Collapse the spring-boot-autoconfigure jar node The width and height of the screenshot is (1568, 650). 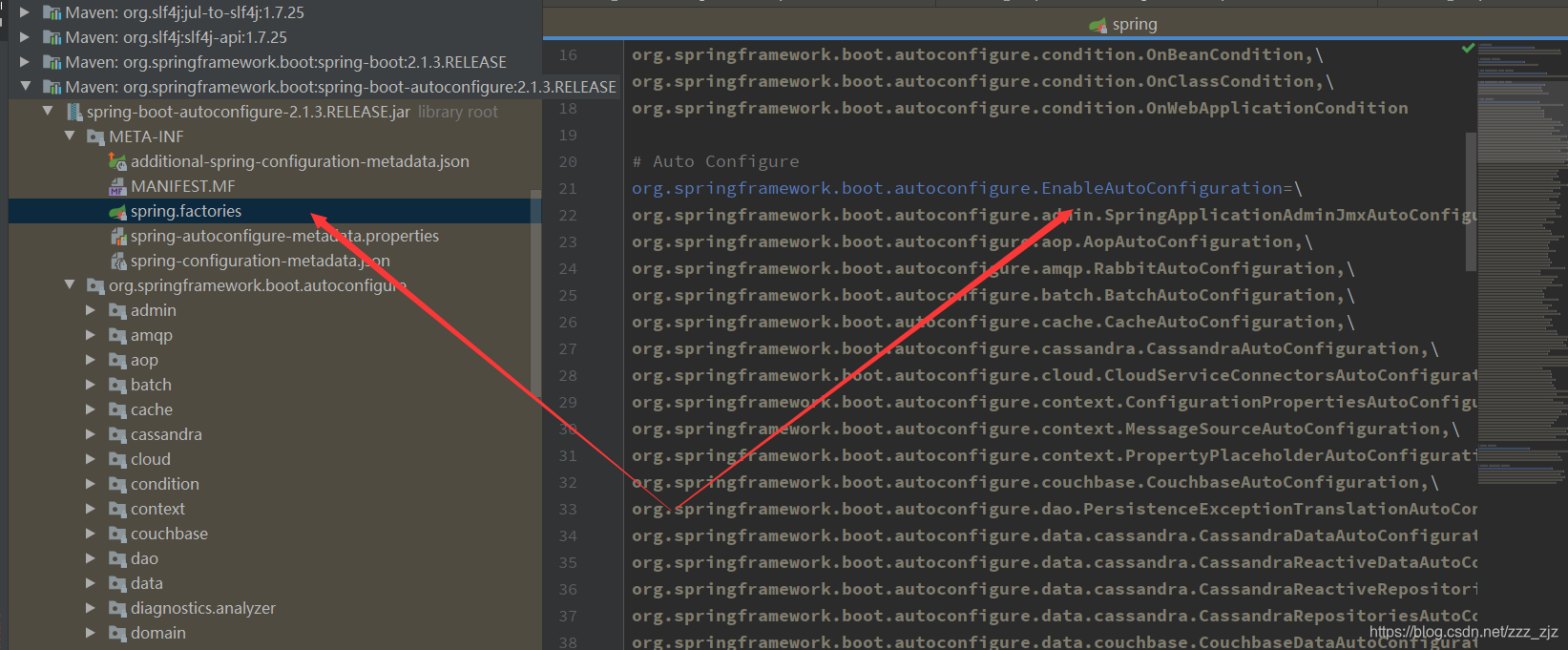tap(48, 112)
